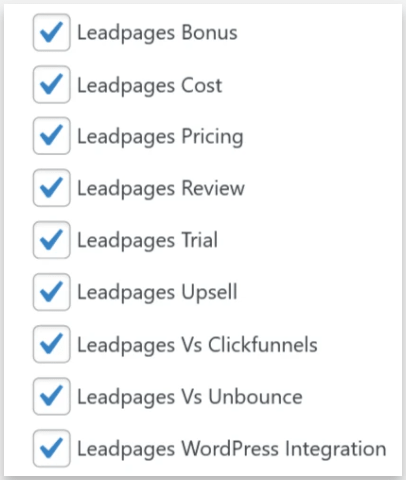Uncheck the Leadpages Bonus checkbox
Image resolution: width=406 pixels, height=480 pixels.
[51, 32]
